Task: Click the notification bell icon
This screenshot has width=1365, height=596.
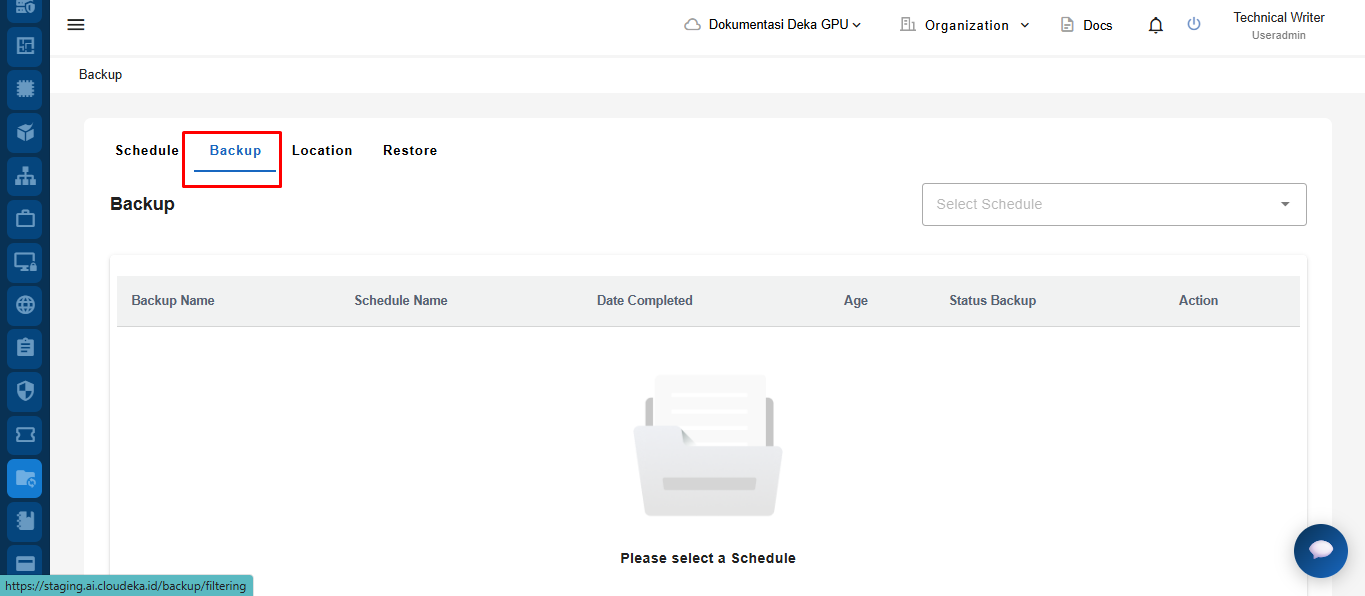Action: pos(1155,25)
